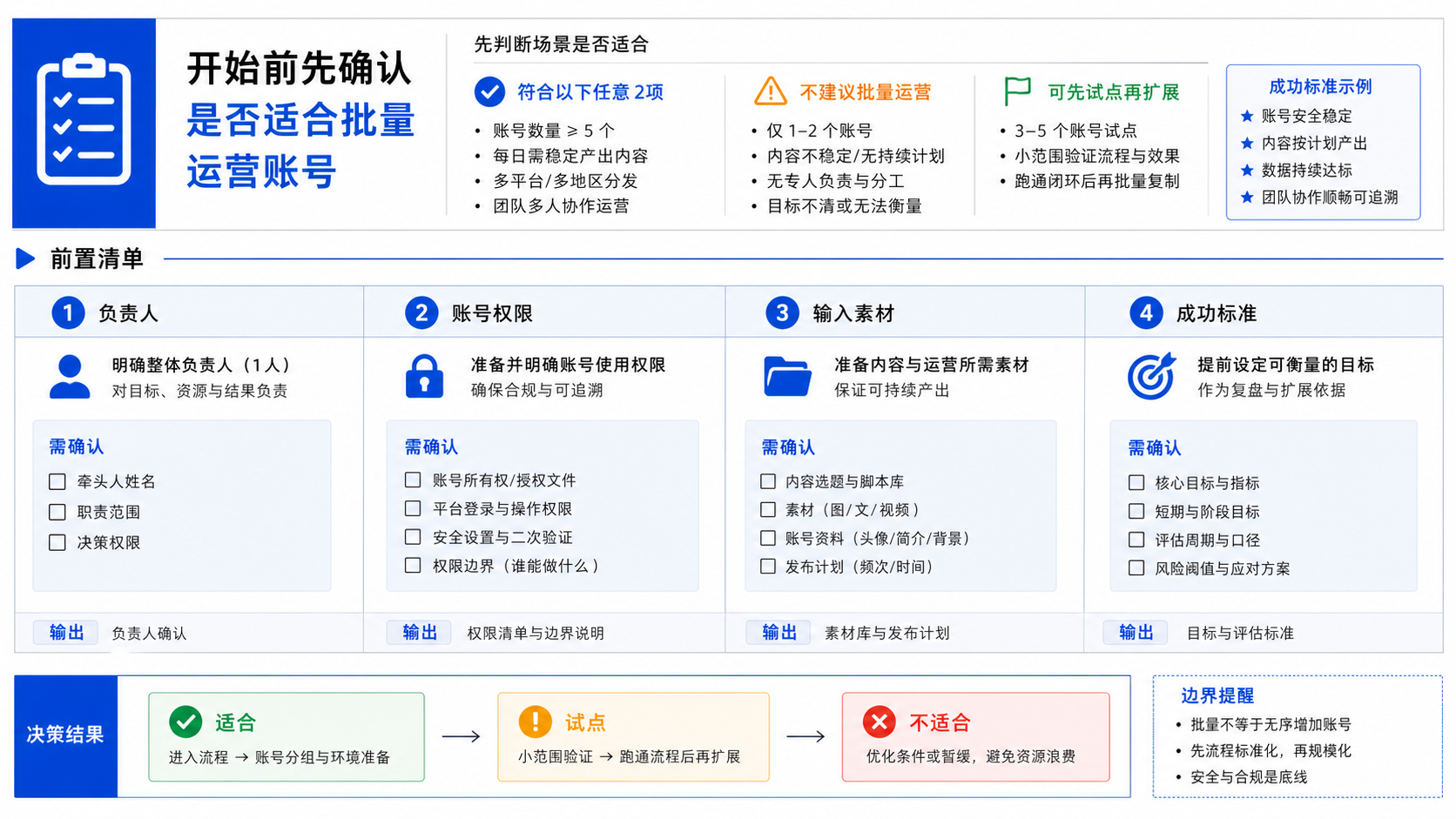Tick the 素材（图/文/视频）checkbox
This screenshot has height=819, width=1456.
click(x=768, y=509)
